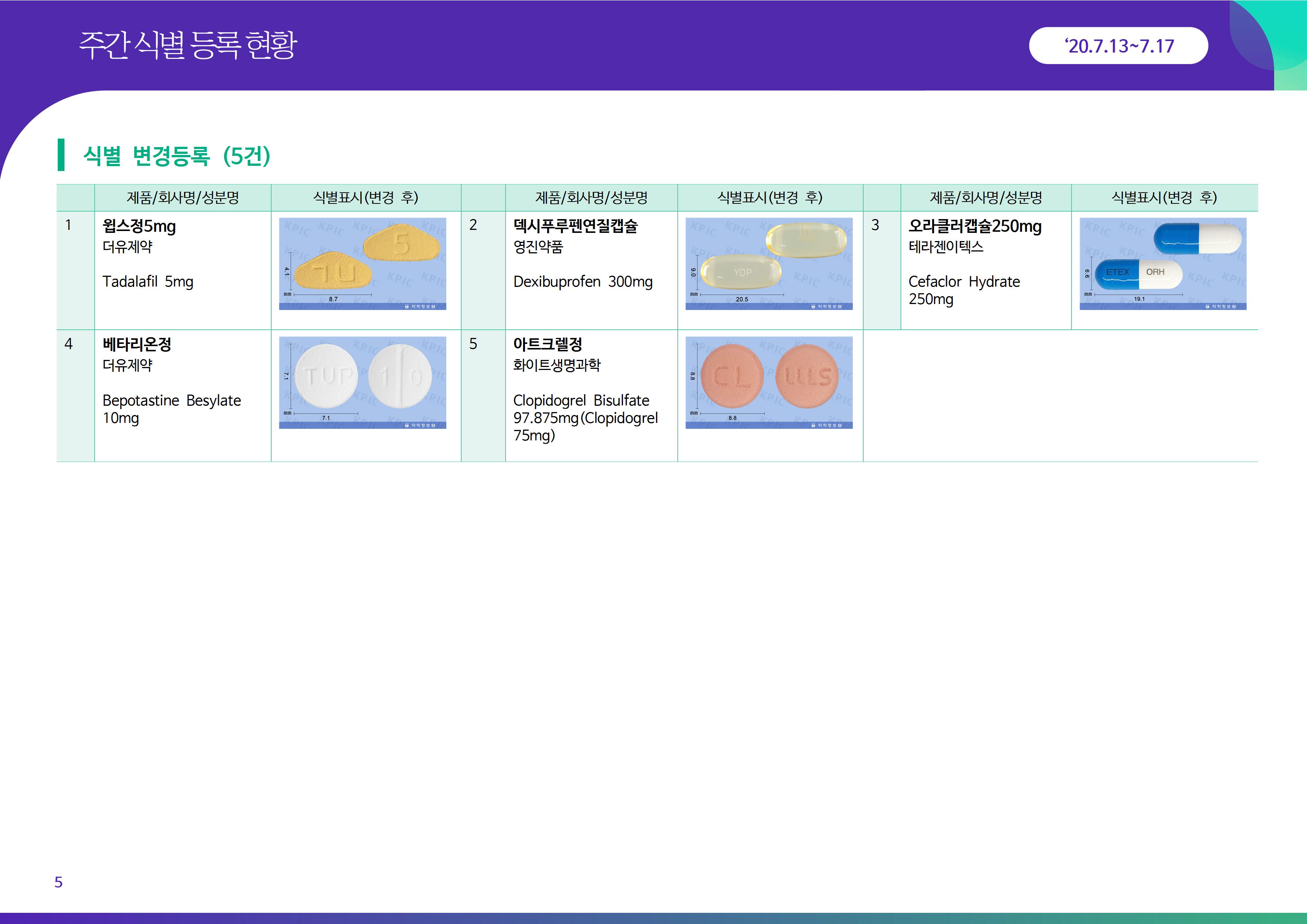
Task: Click the first 제품/회사명/성분명 column header
Action: click(x=182, y=197)
